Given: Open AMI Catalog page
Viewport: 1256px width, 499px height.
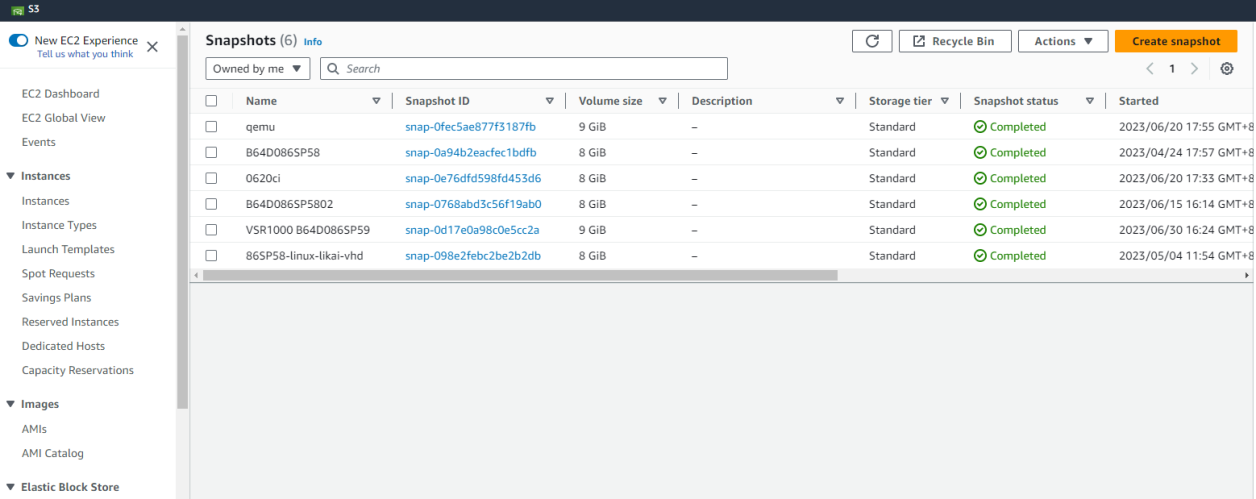Looking at the screenshot, I should pyautogui.click(x=53, y=453).
